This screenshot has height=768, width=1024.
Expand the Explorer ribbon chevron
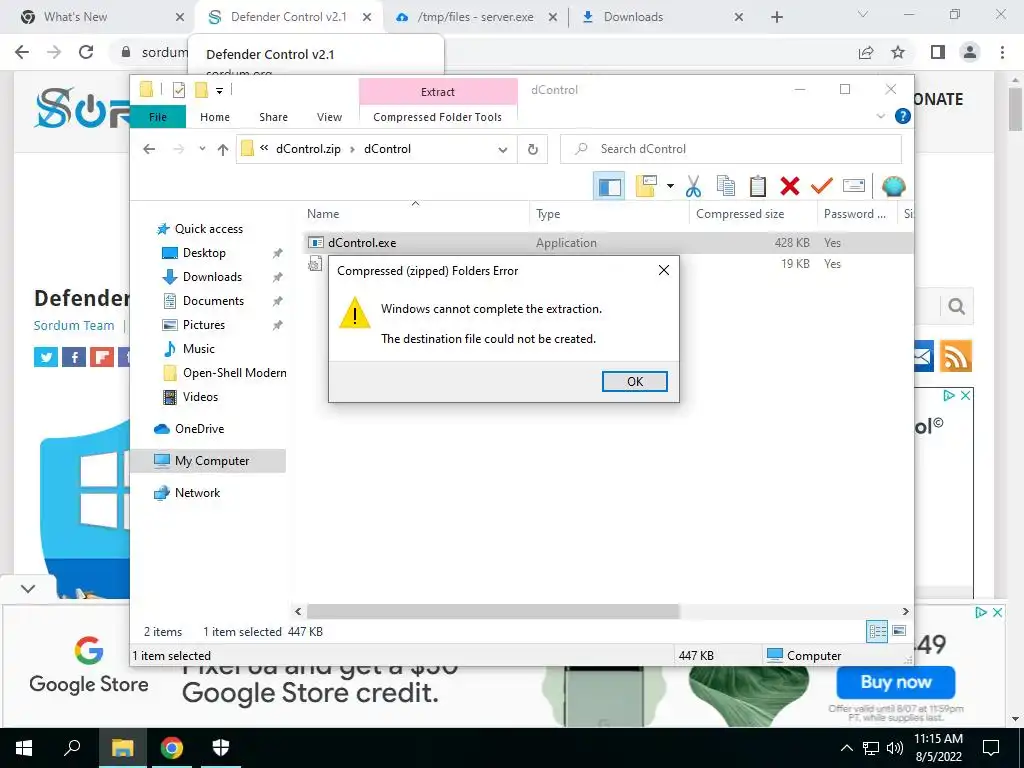[x=880, y=116]
